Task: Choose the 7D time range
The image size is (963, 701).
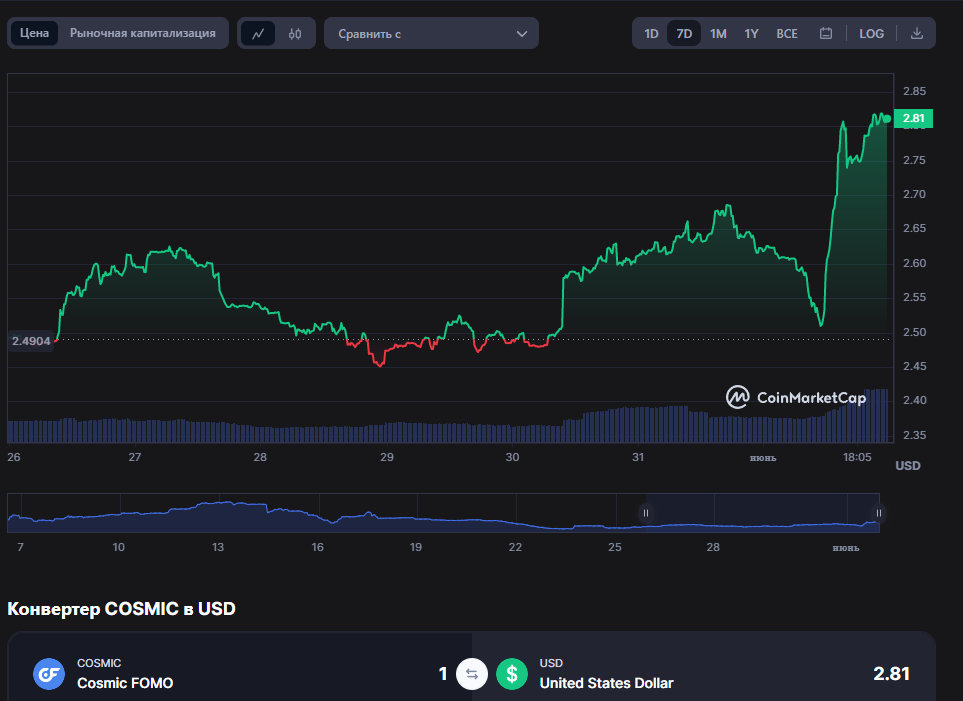Action: (x=684, y=34)
